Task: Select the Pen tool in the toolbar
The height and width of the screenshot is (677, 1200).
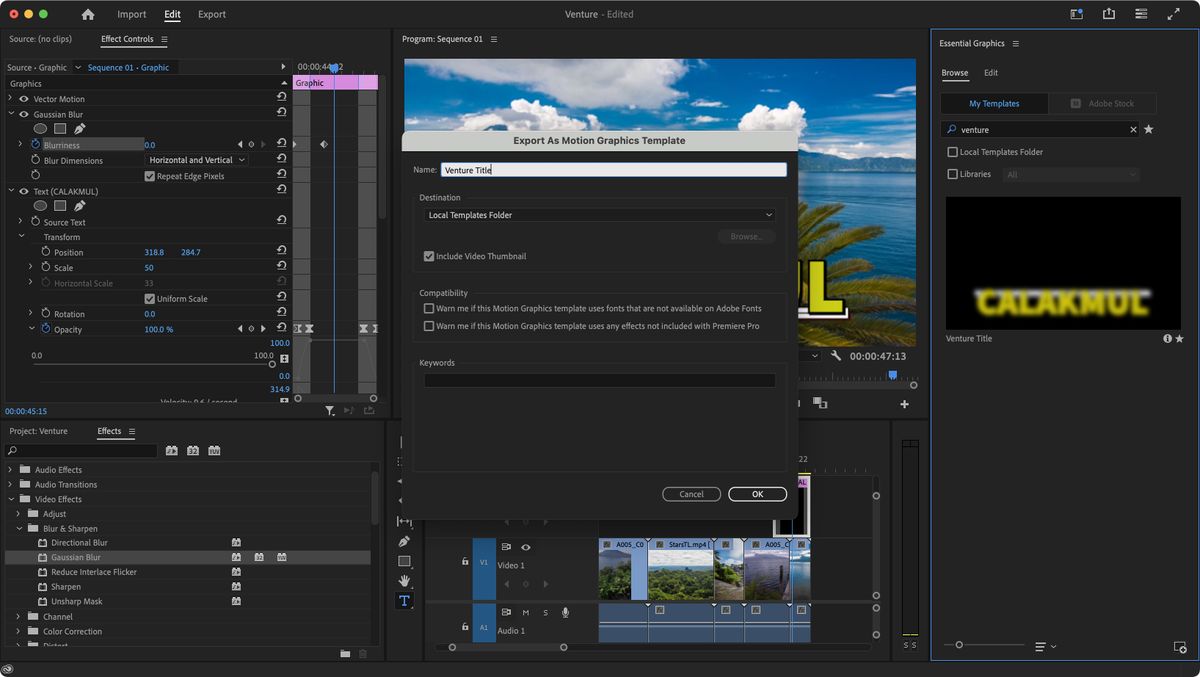Action: (404, 541)
